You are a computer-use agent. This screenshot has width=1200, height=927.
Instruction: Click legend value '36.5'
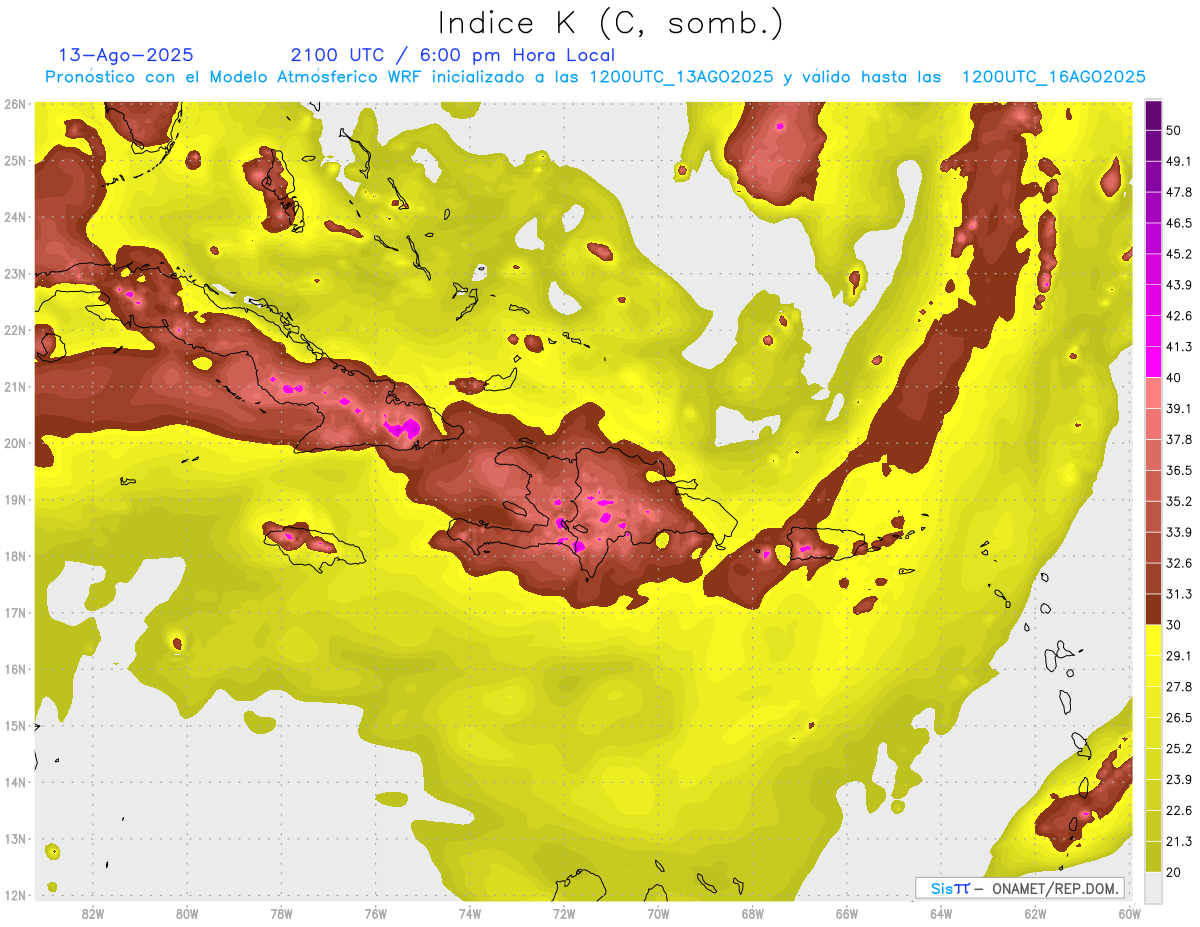[1179, 470]
